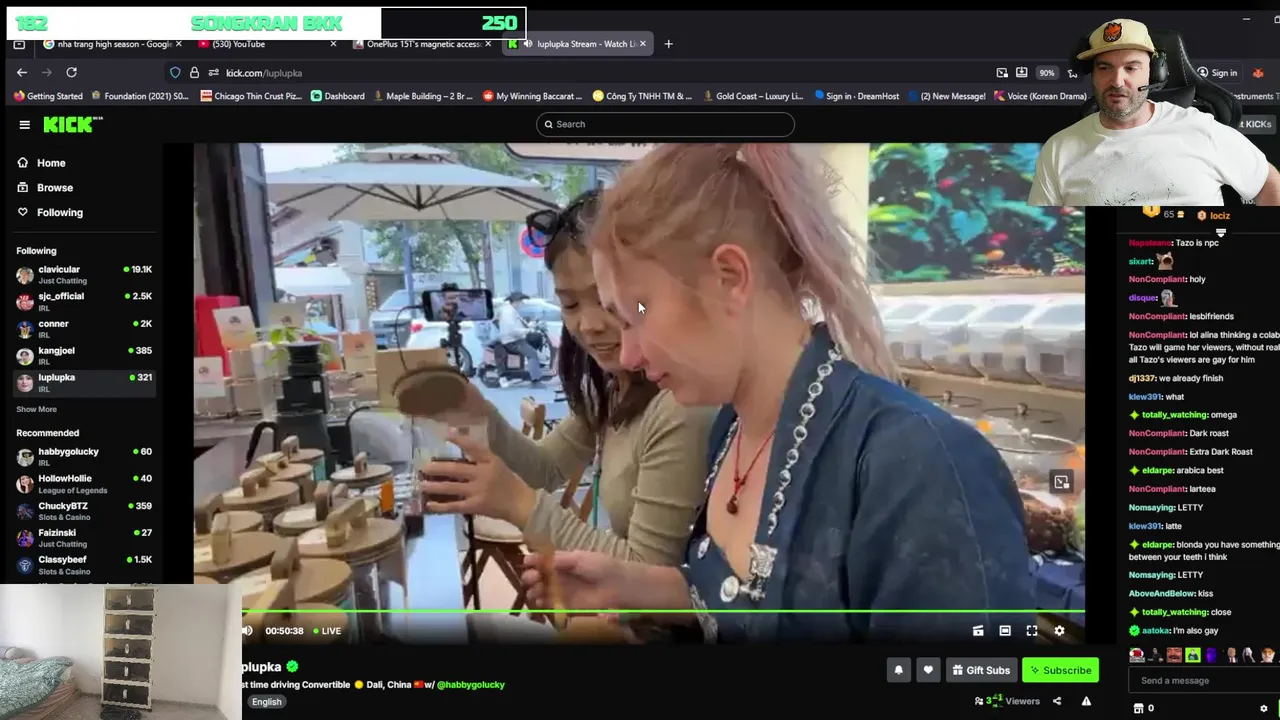The width and height of the screenshot is (1280, 720).
Task: Close the luplupka Stream tab
Action: tap(643, 44)
